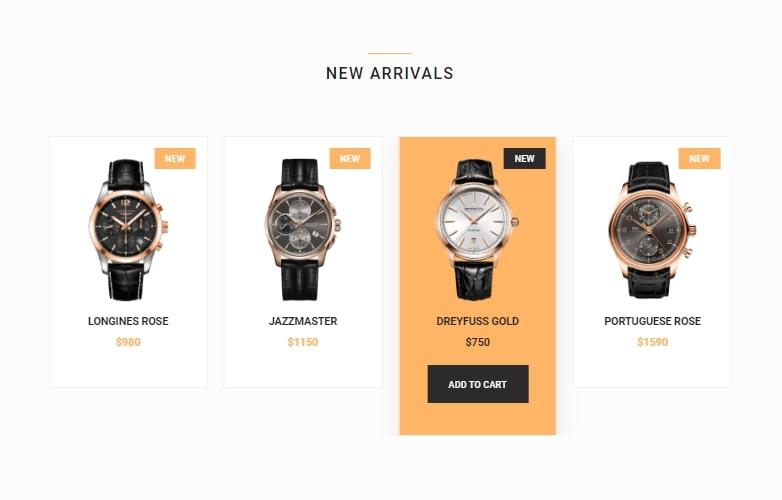Viewport: 782px width, 500px height.
Task: Open the Longines Rose watch image
Action: [128, 229]
